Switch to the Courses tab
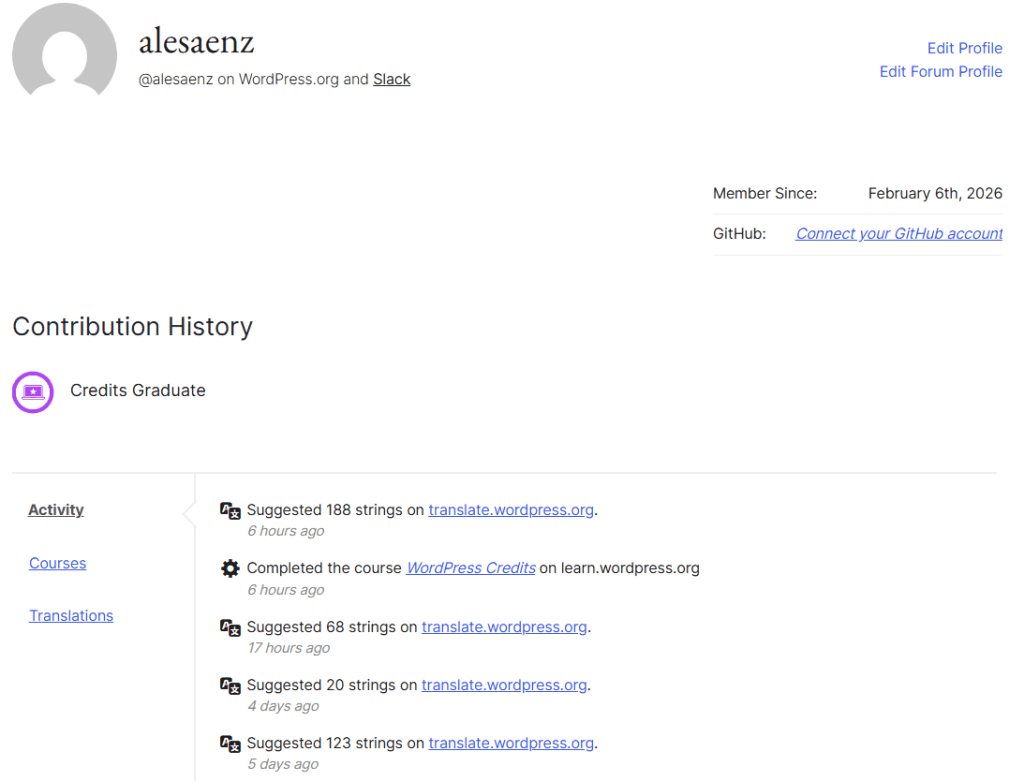 point(58,563)
